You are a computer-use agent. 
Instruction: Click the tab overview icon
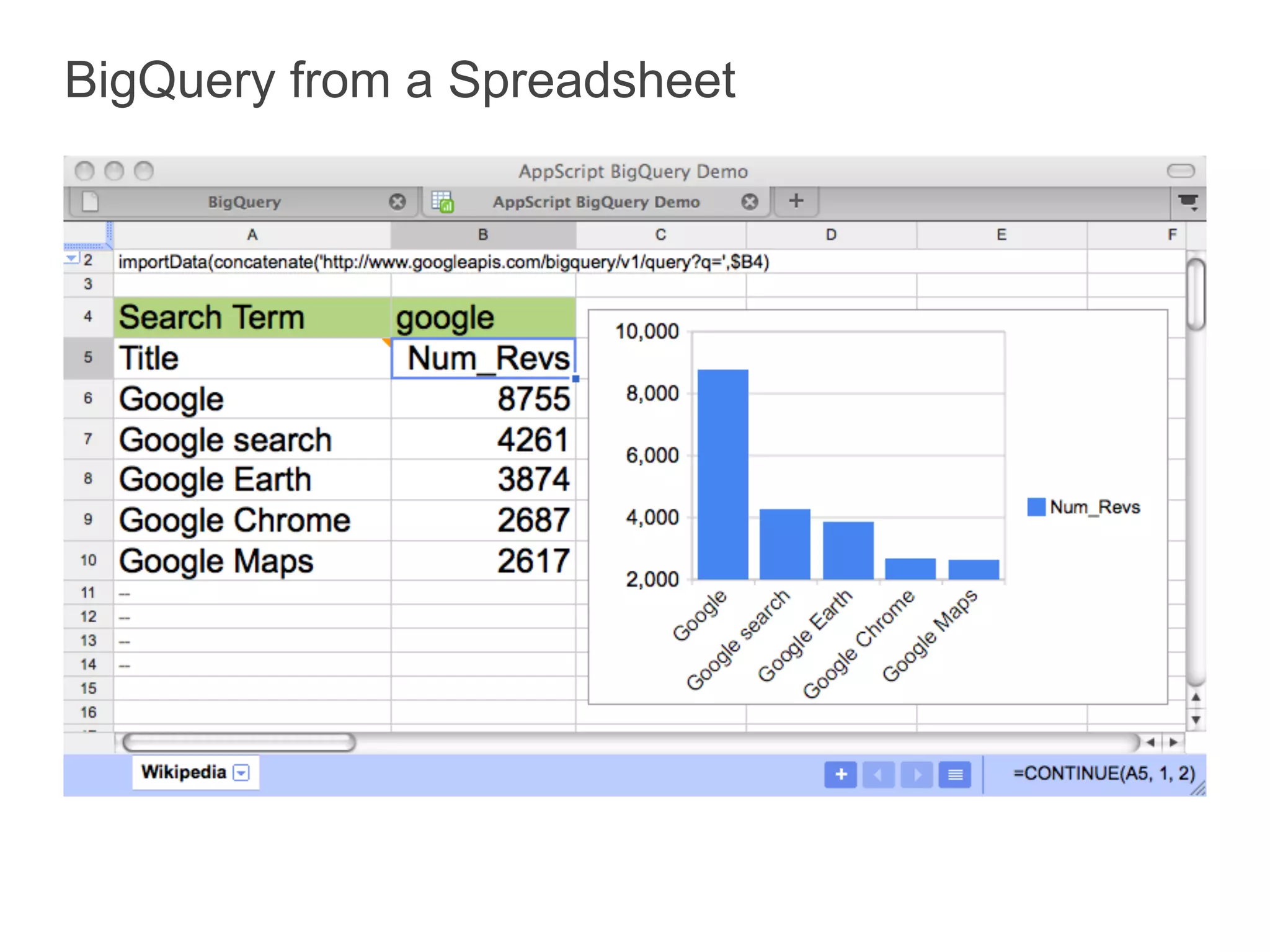(x=1188, y=202)
